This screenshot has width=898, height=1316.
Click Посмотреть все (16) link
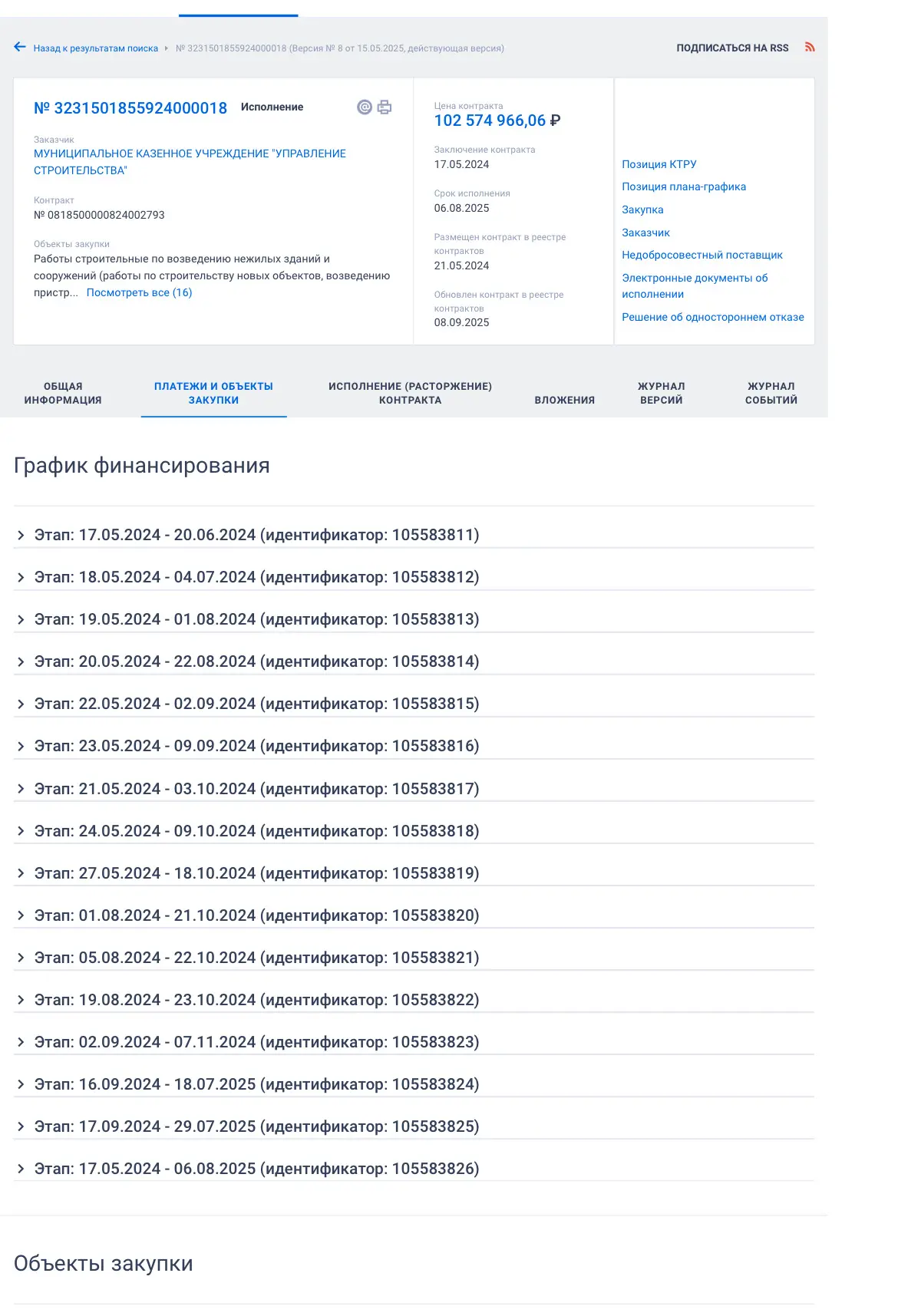(139, 292)
